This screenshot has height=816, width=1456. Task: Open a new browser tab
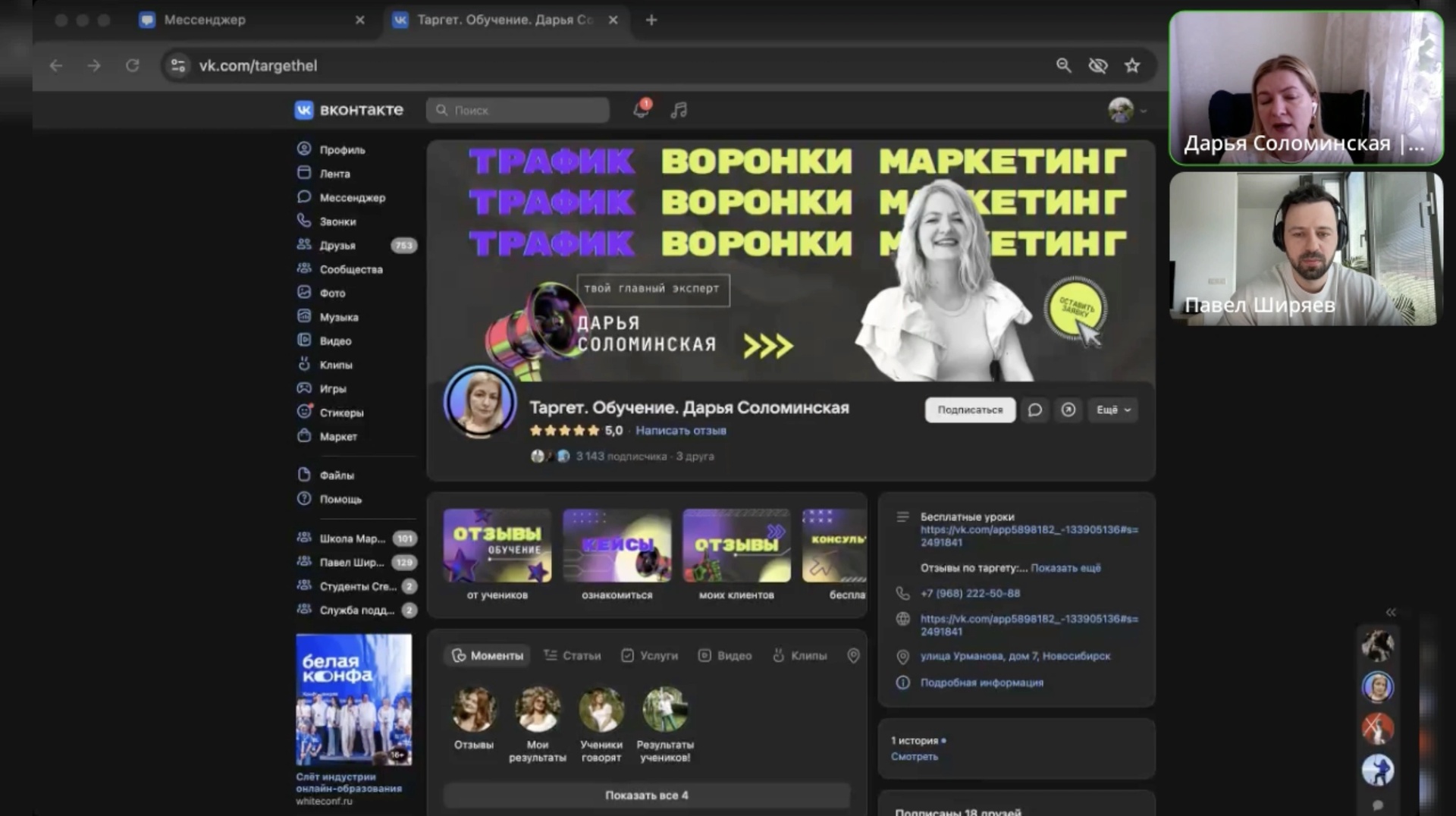(651, 20)
